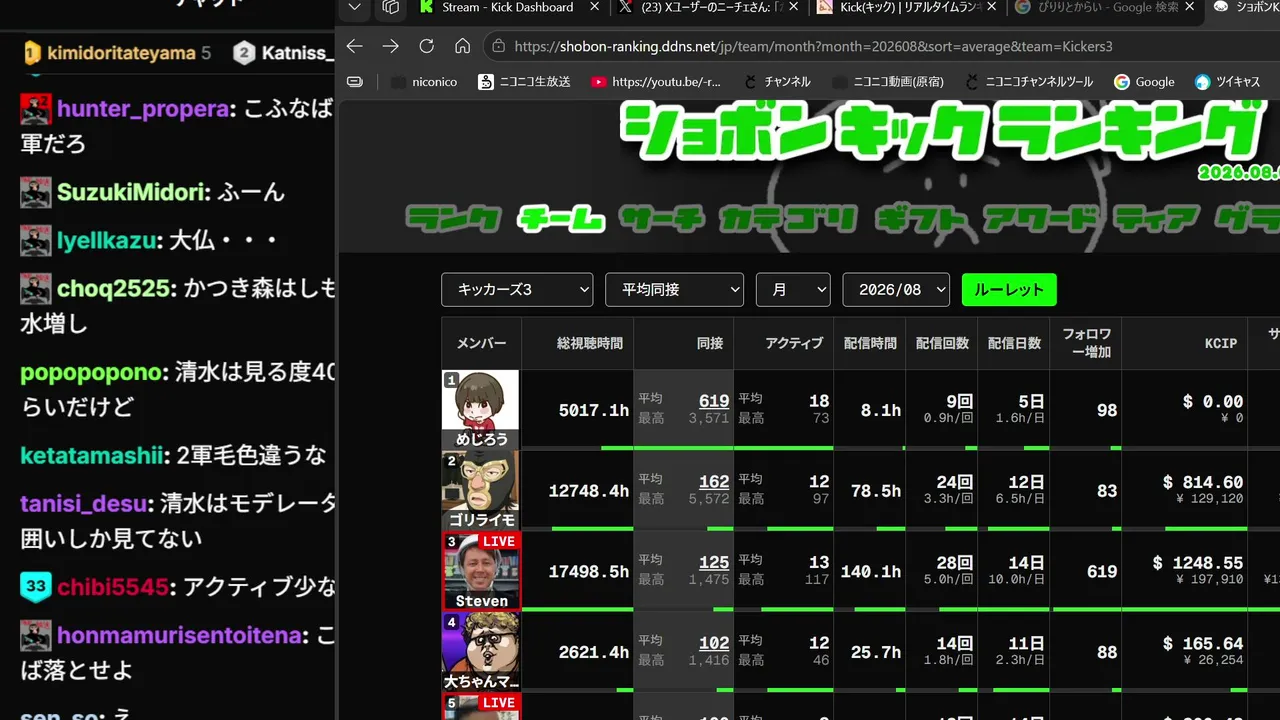Sort by 配信時間 column header

[x=870, y=343]
